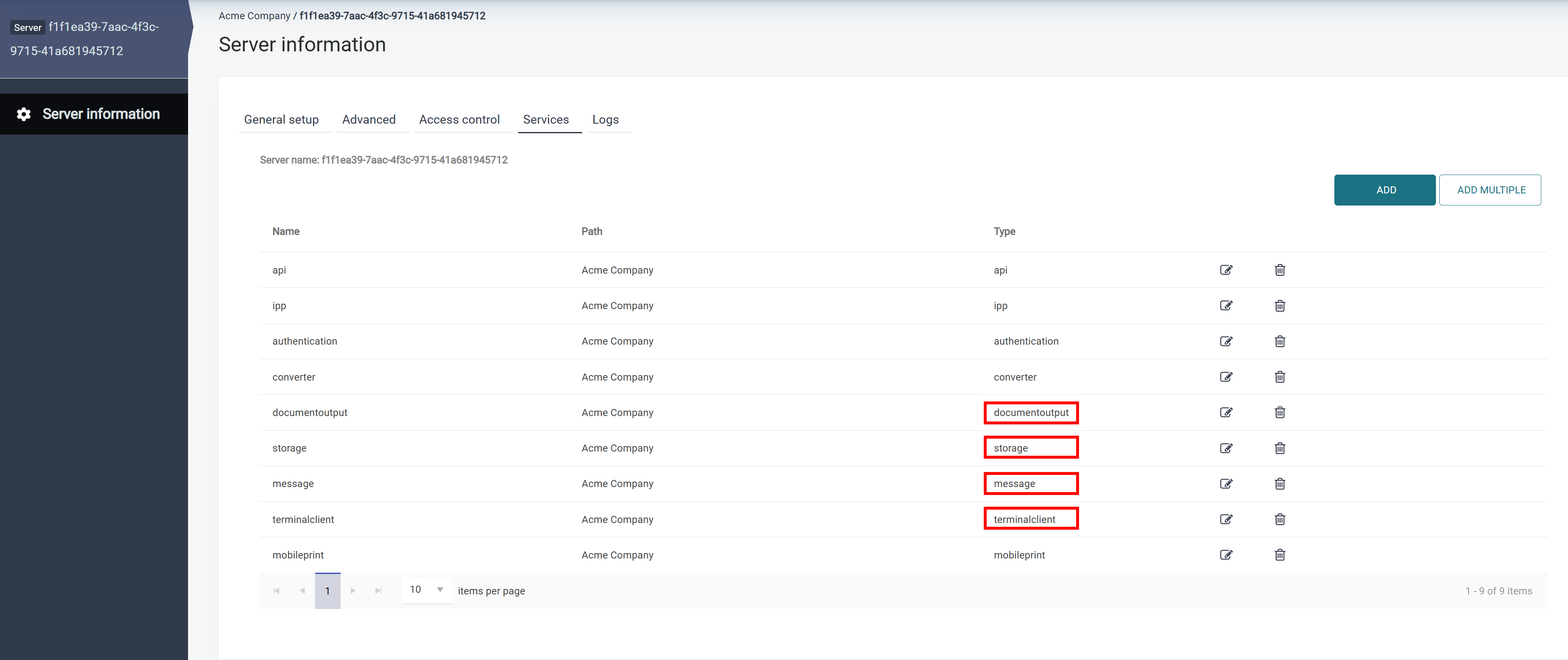Delete the converter service

(x=1280, y=377)
